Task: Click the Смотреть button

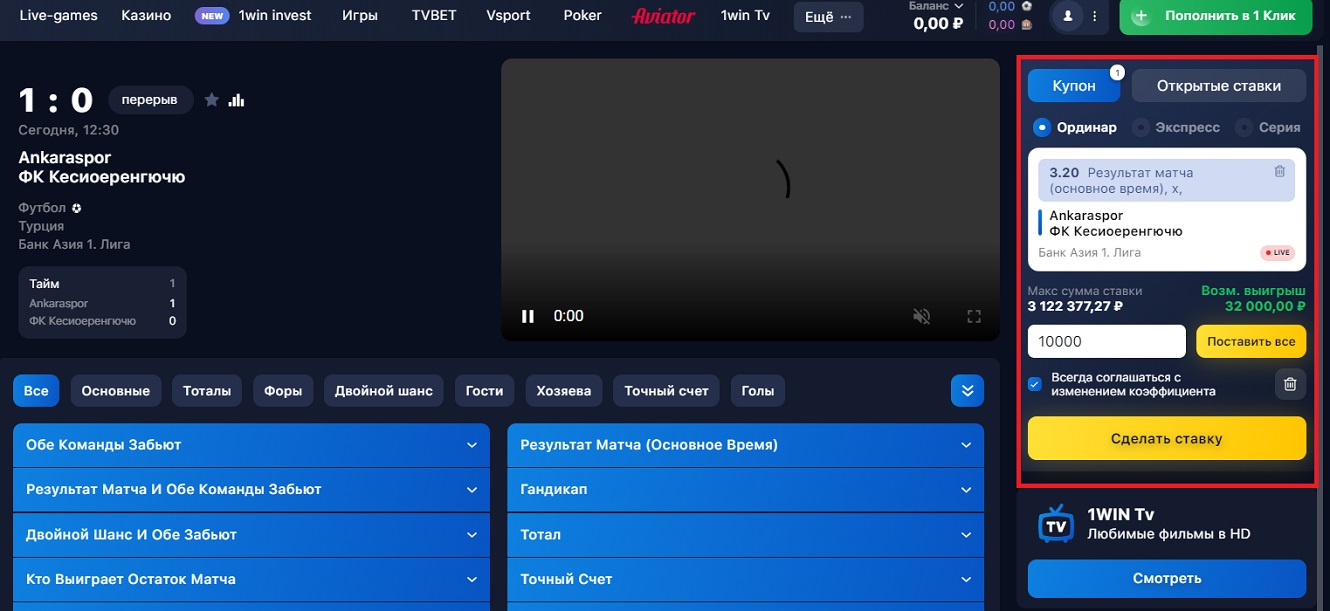Action: 1167,578
